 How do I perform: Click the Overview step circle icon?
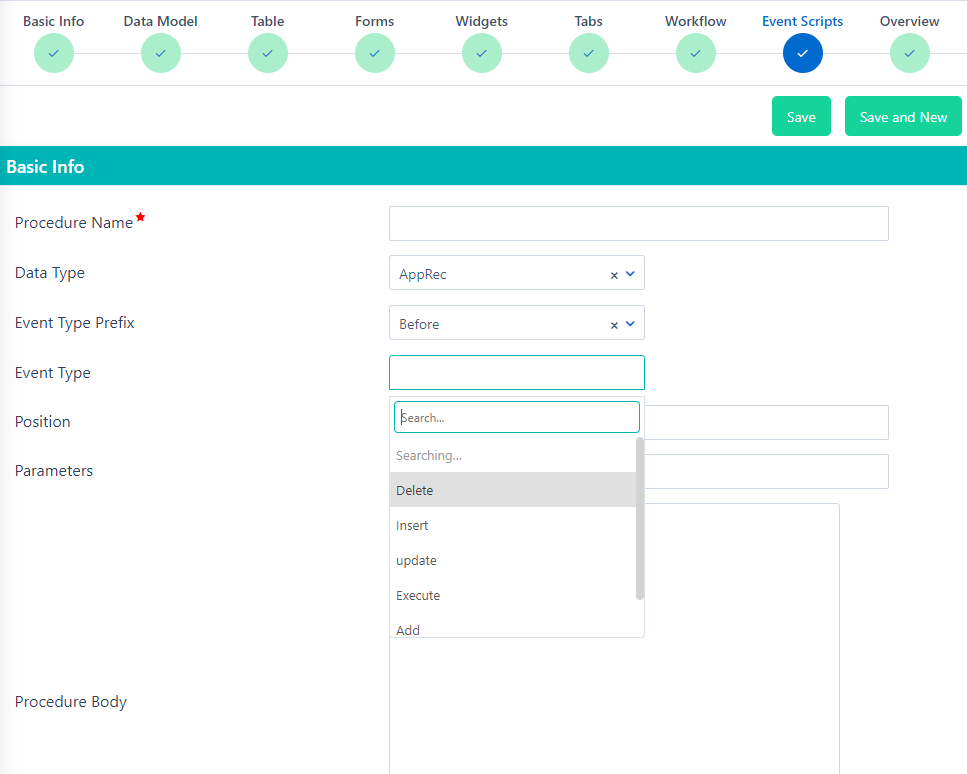910,53
